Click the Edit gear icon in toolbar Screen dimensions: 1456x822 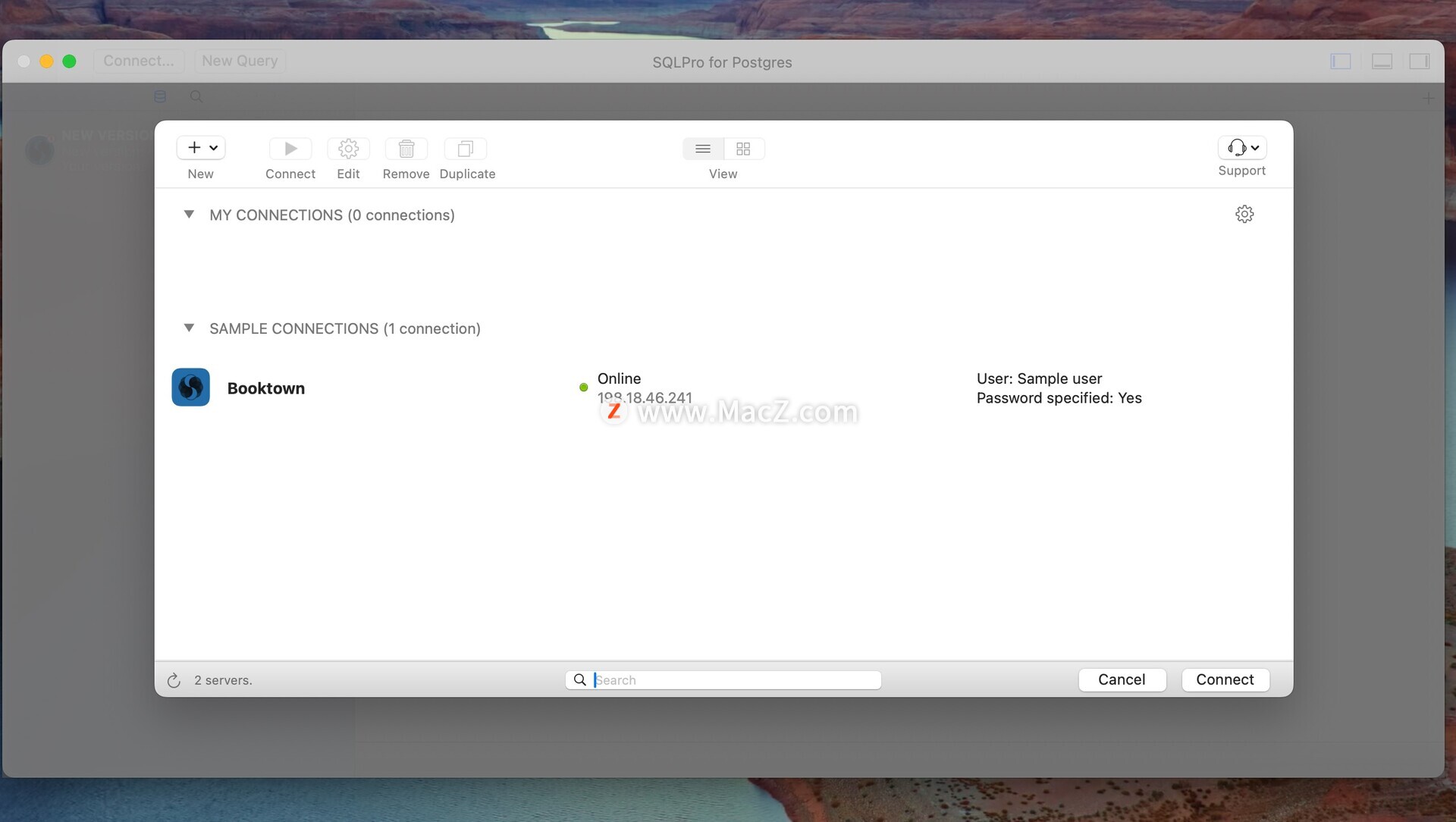click(x=348, y=149)
